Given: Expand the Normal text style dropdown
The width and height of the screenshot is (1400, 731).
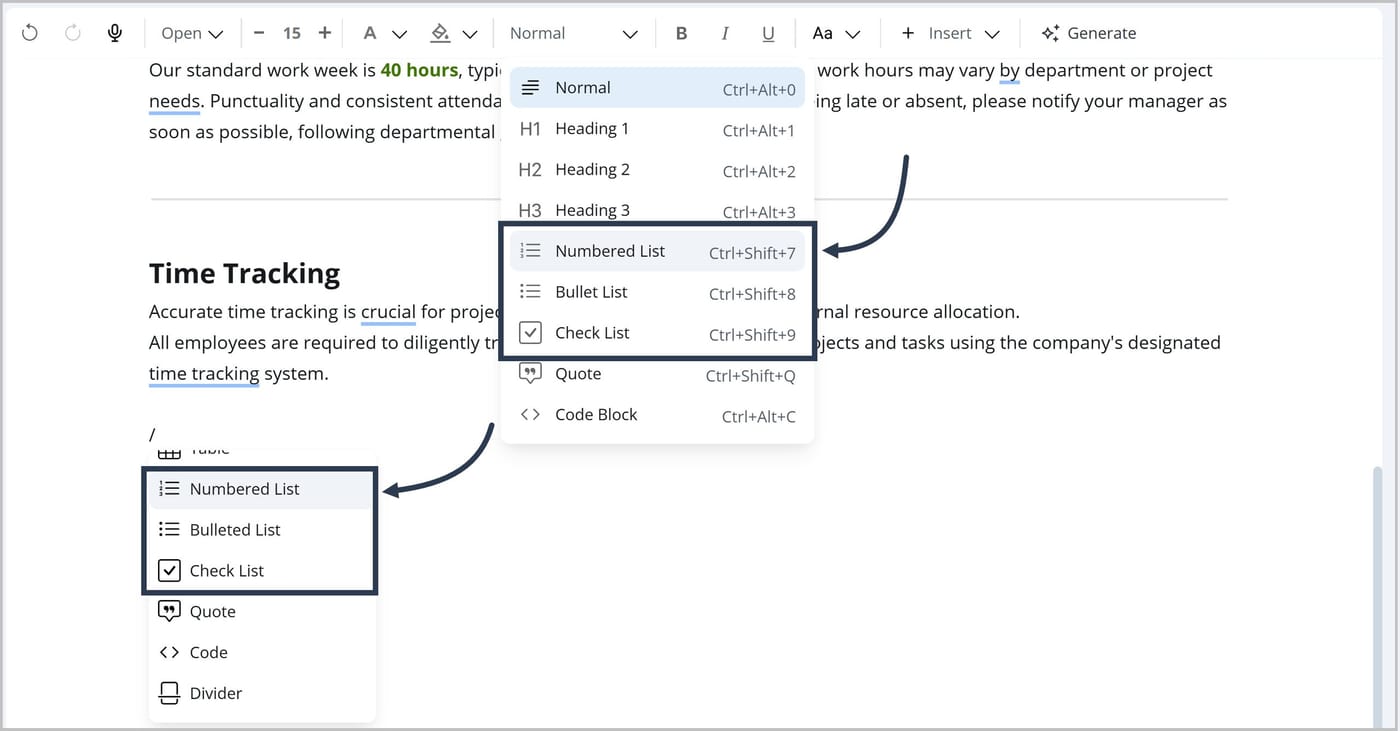Looking at the screenshot, I should coord(573,33).
